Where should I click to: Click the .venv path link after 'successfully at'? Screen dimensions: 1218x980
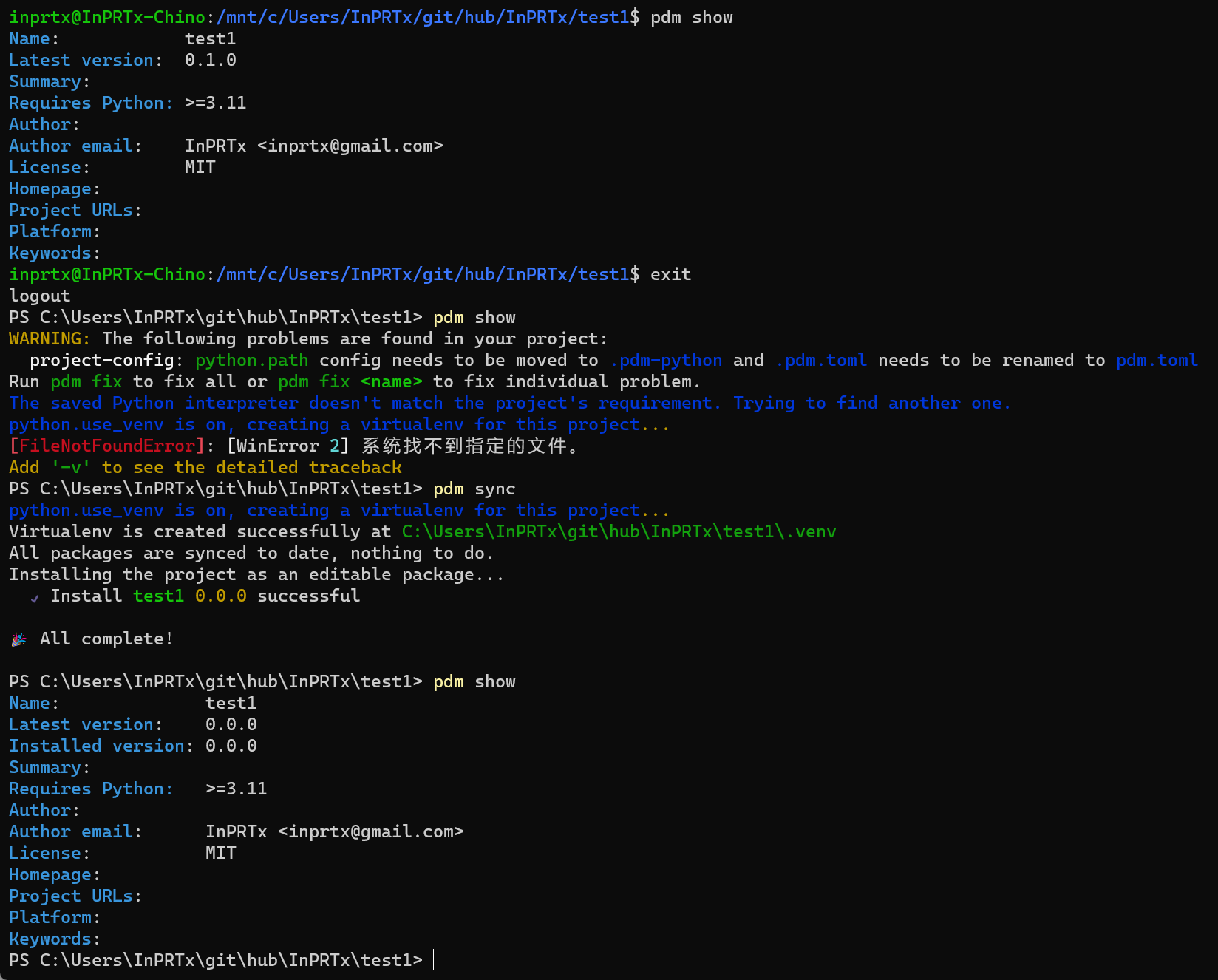point(618,531)
